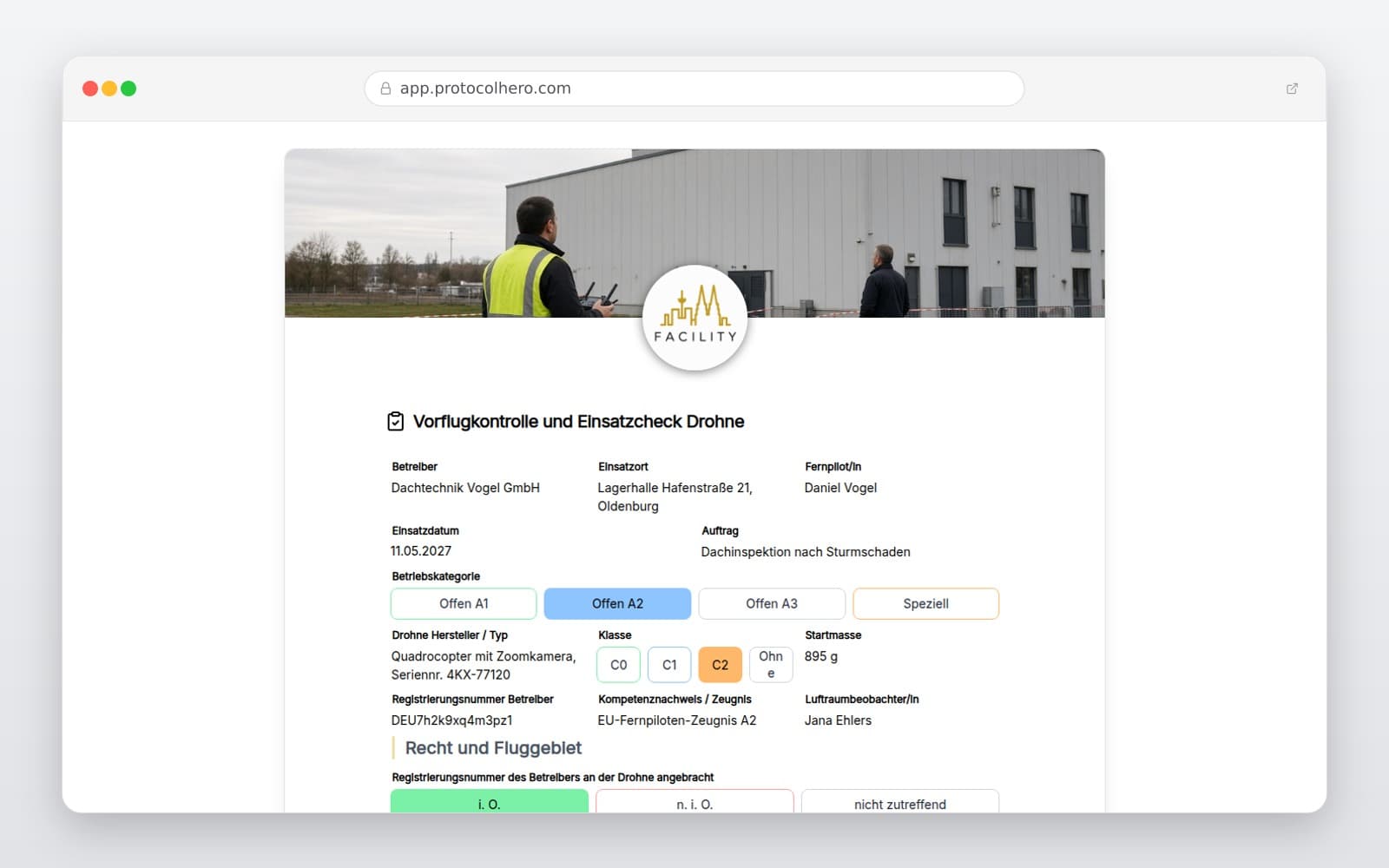Click the green macOS window button

[x=128, y=89]
